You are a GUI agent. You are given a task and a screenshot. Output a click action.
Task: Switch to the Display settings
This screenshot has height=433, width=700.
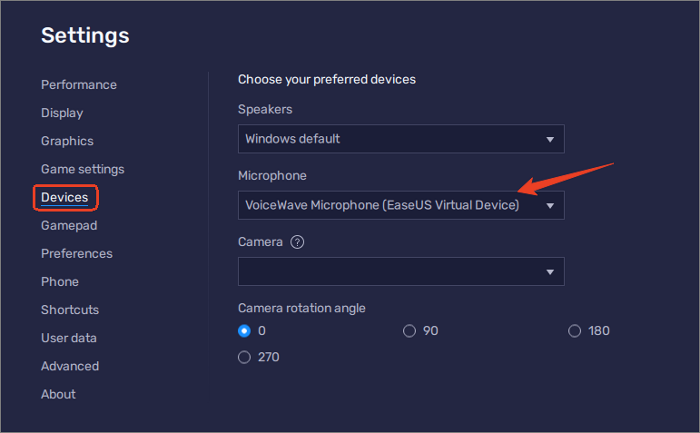pos(62,113)
